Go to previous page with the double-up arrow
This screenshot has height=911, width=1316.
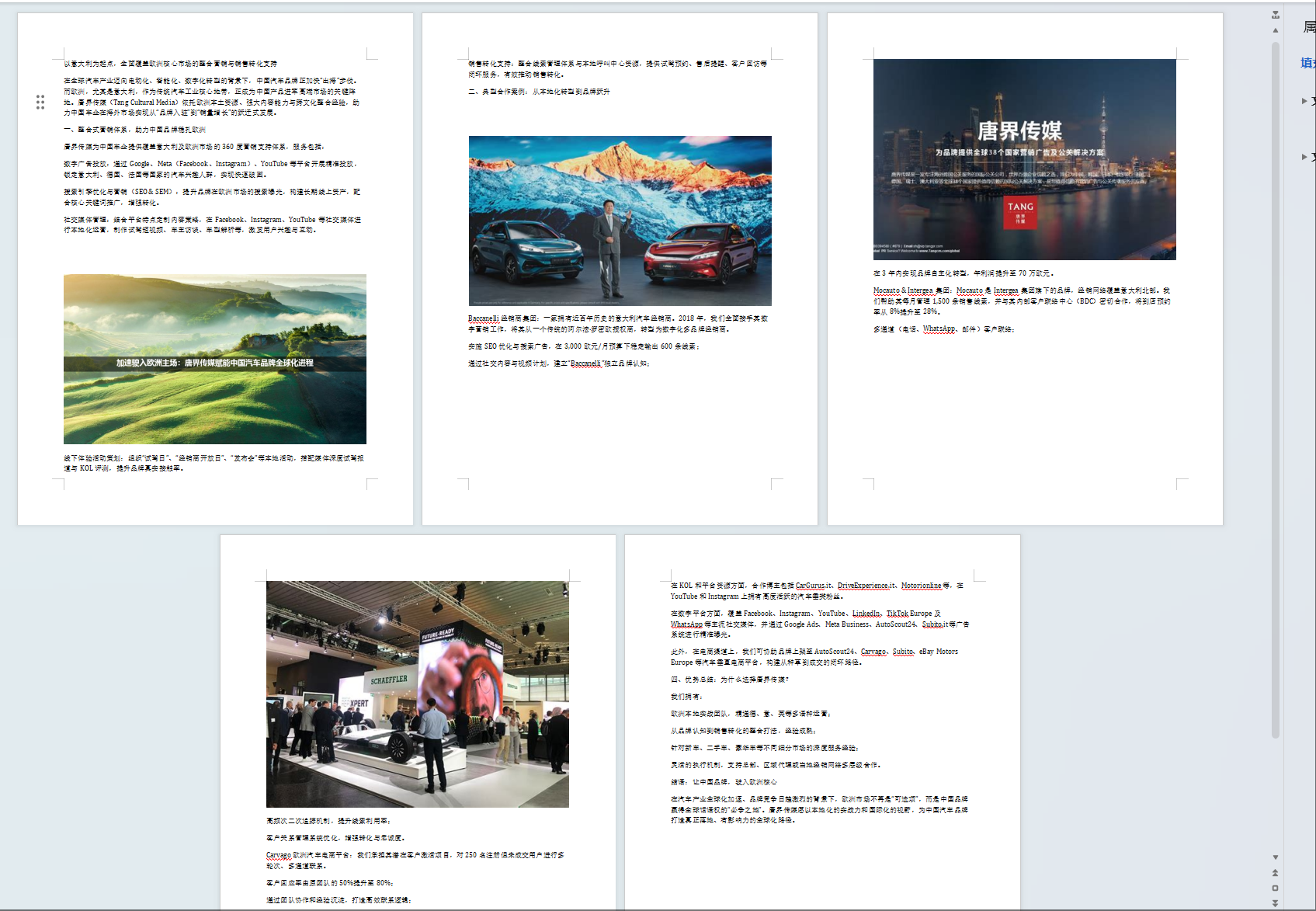click(1275, 873)
